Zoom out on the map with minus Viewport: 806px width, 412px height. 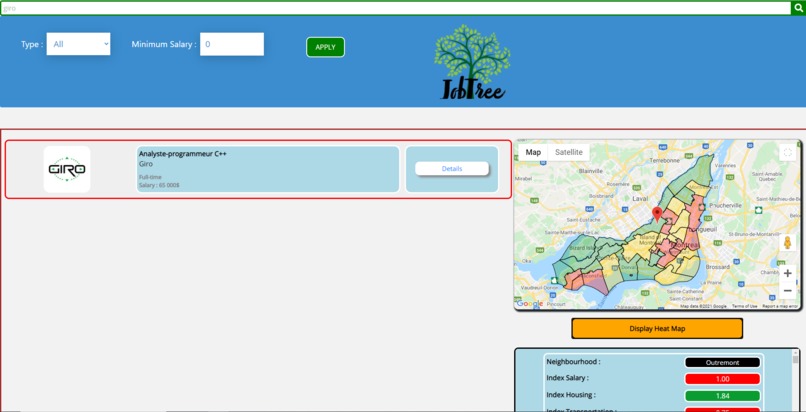[787, 291]
